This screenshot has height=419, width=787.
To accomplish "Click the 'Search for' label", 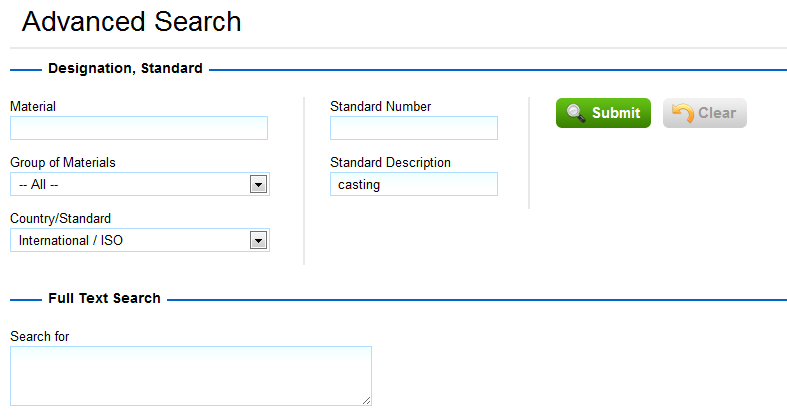I will [x=39, y=336].
